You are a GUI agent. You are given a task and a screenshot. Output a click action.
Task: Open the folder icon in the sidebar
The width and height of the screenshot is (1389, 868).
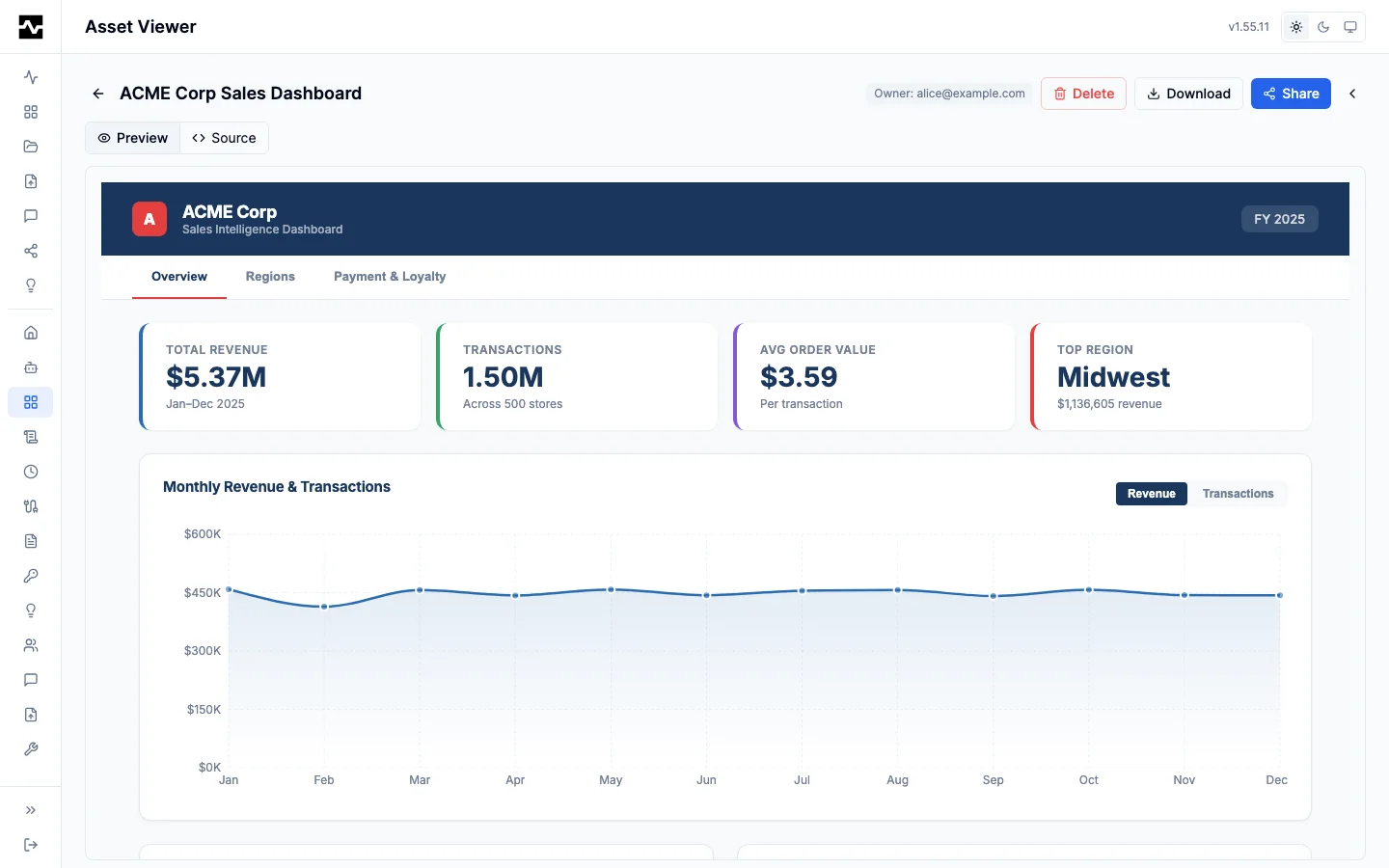click(x=30, y=147)
